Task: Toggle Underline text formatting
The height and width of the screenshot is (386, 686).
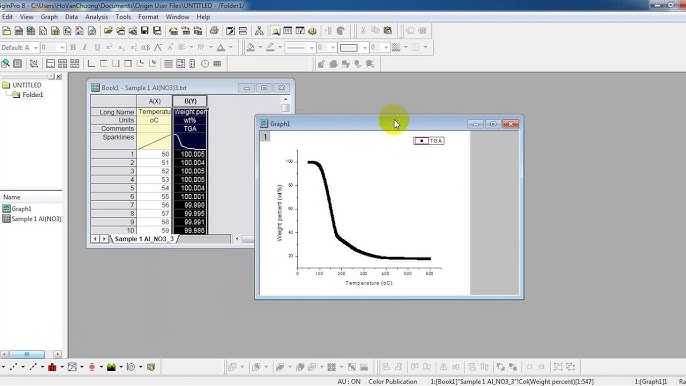Action: click(97, 47)
